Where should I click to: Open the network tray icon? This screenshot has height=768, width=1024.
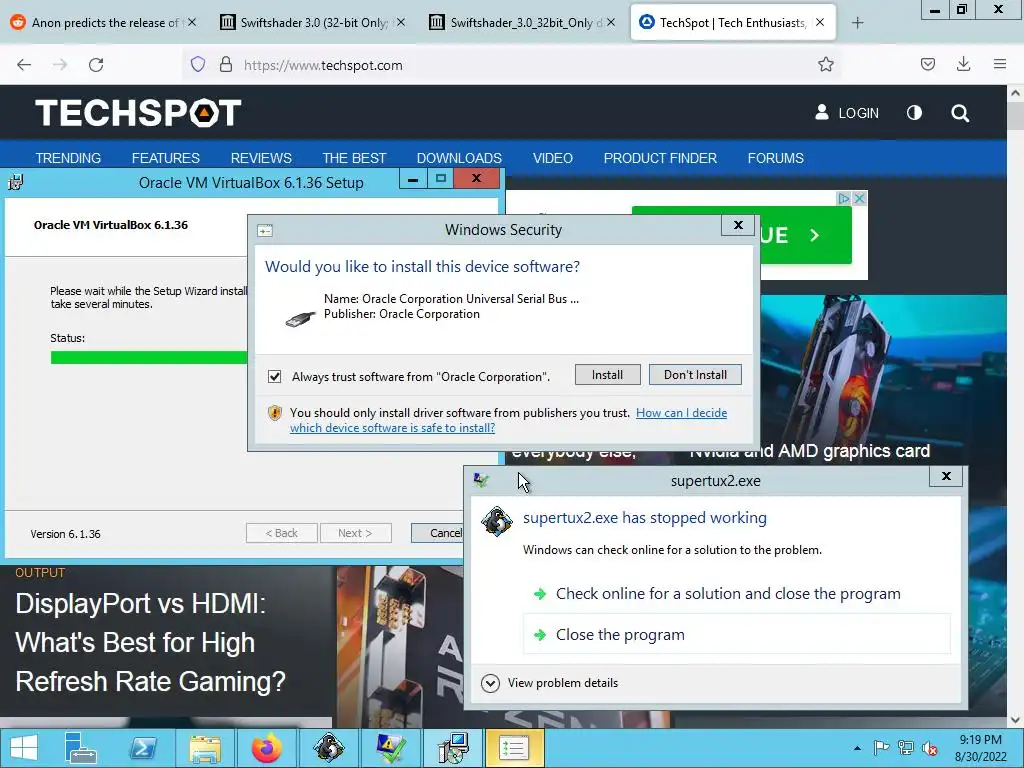coord(906,748)
